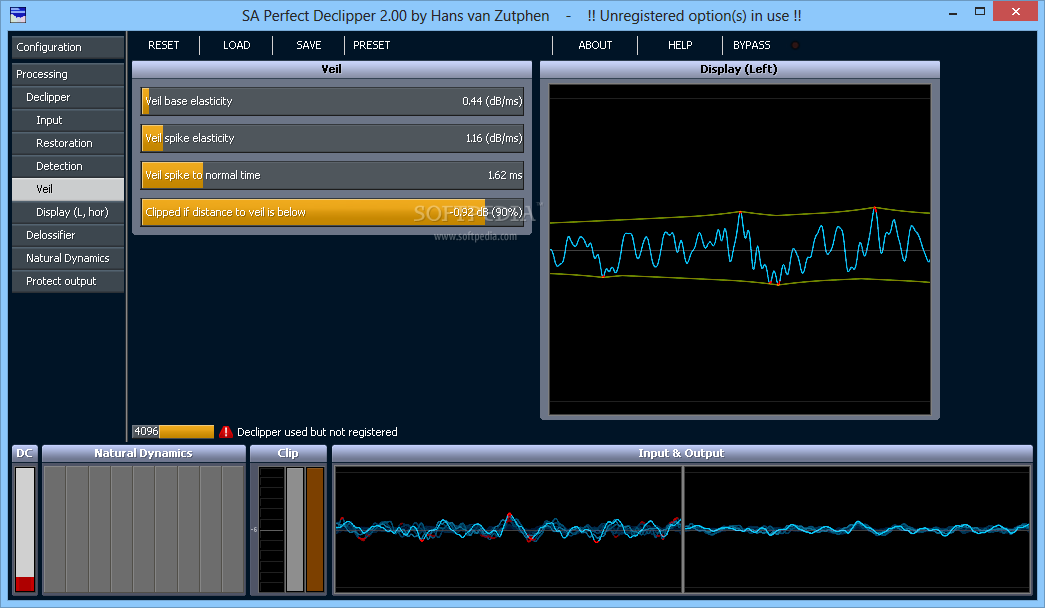This screenshot has width=1045, height=608.
Task: Click the input waveform in Input & Output
Action: tap(509, 529)
